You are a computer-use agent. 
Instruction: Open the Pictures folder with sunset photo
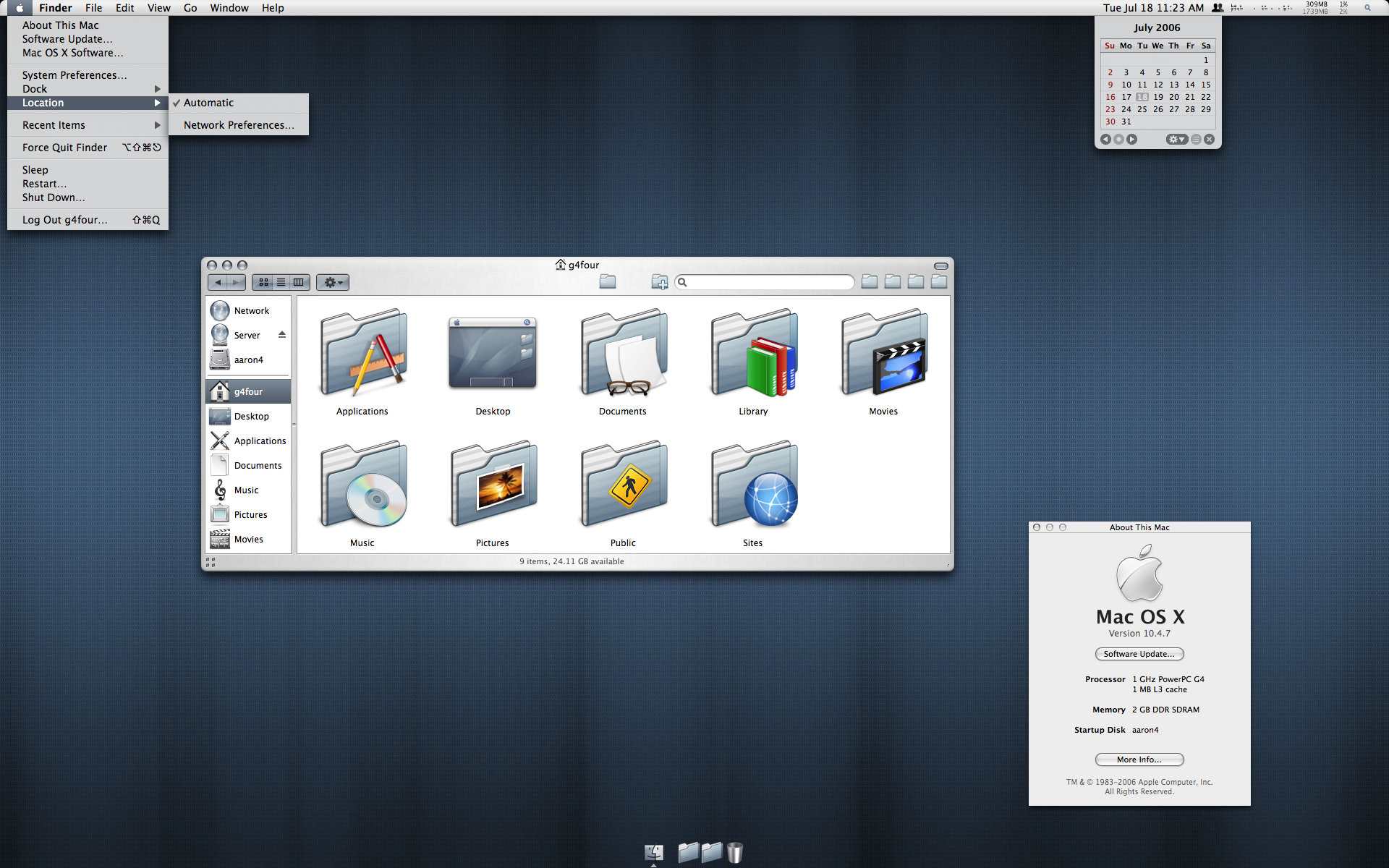point(493,485)
